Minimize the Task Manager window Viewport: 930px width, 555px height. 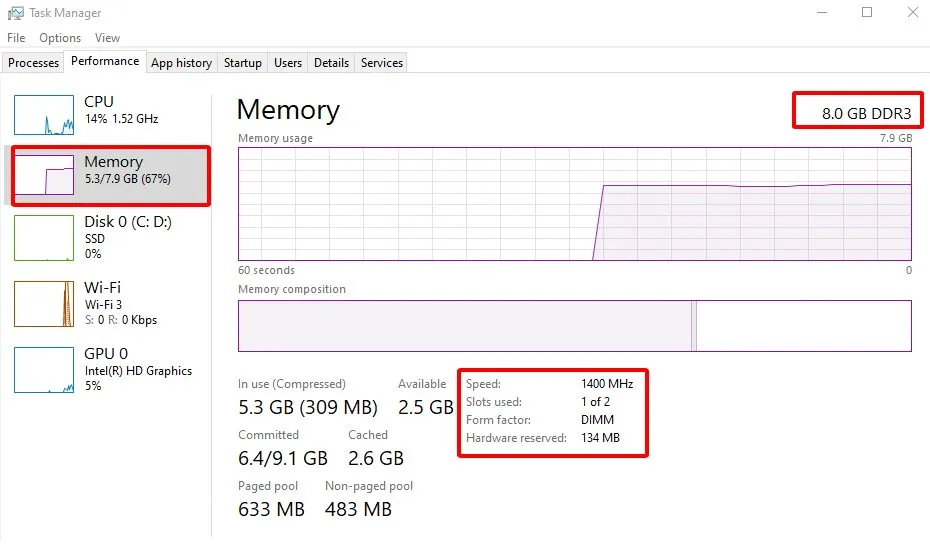tap(821, 13)
